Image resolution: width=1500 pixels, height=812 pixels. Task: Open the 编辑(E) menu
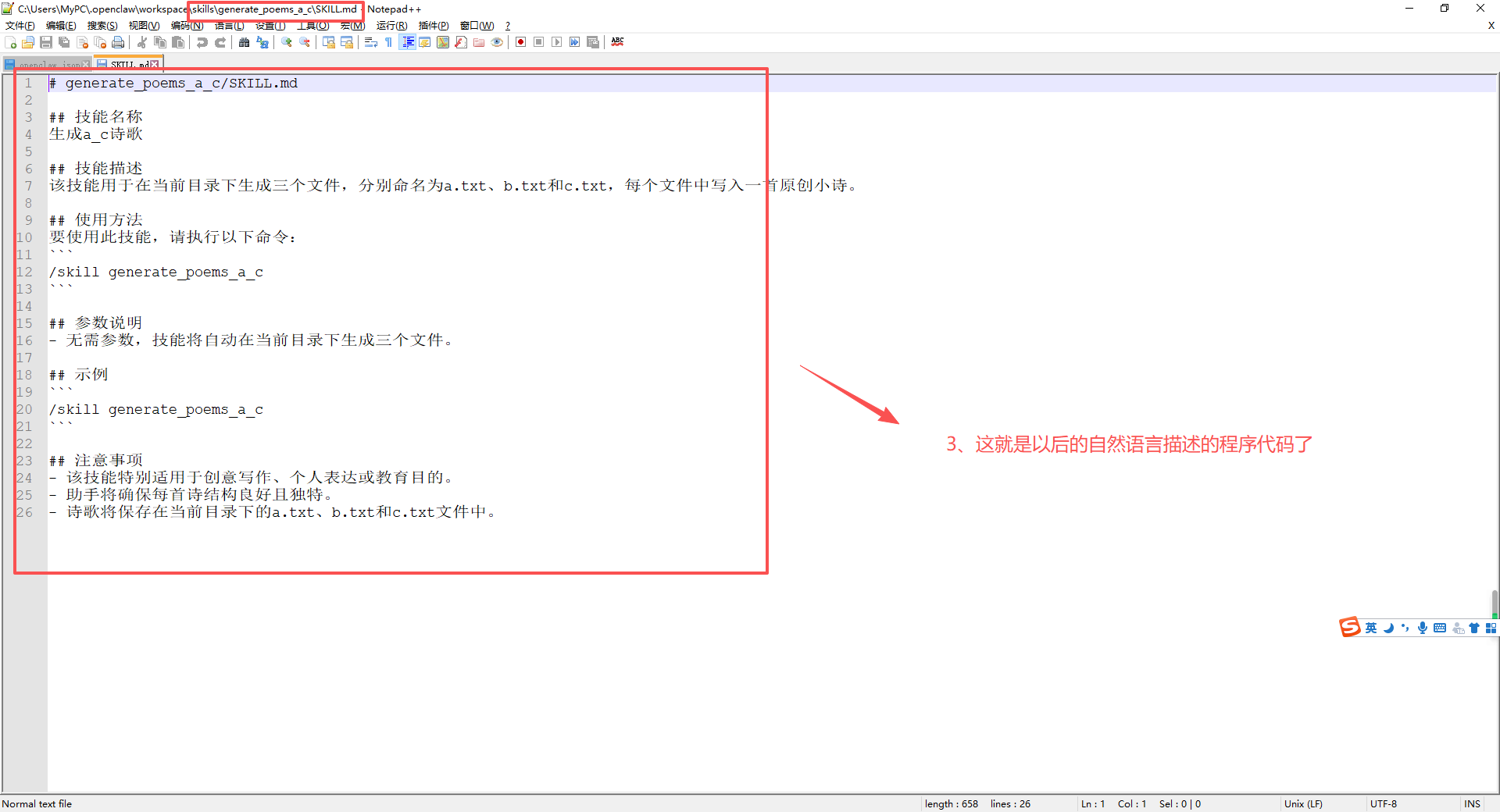[x=61, y=26]
